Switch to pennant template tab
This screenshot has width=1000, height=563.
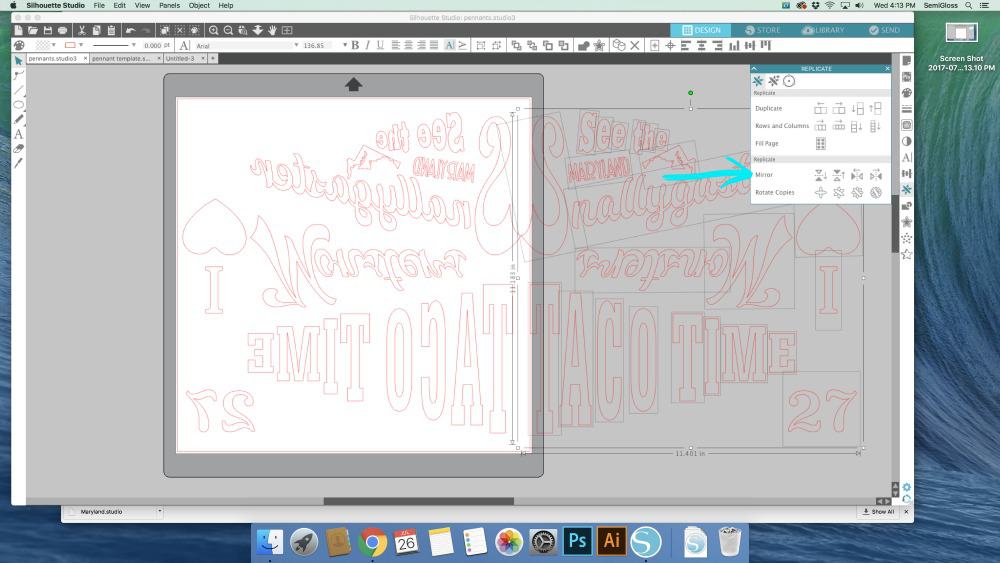(x=121, y=58)
